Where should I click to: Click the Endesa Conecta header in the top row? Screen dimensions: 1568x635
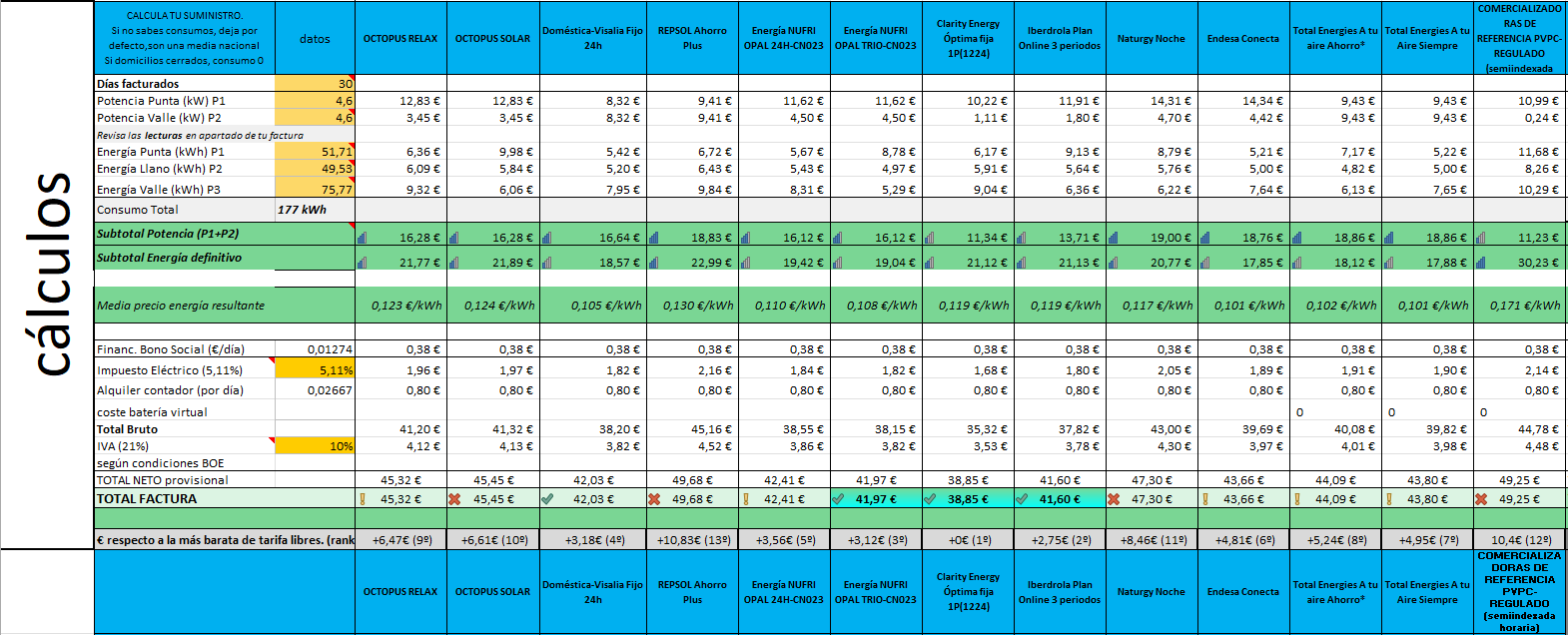point(1243,39)
